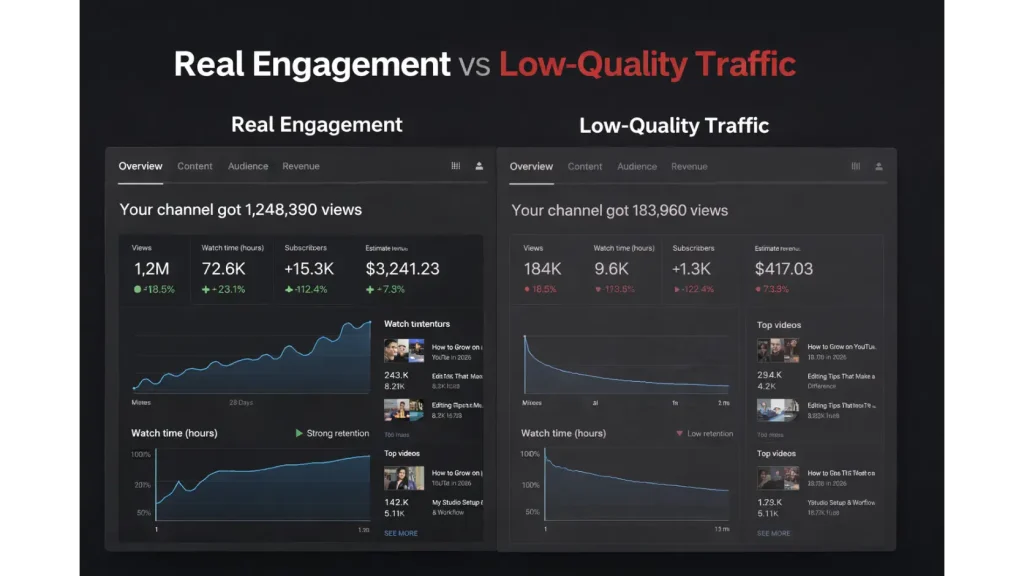Click the bar chart icon in Real Engagement panel
The image size is (1024, 576).
tap(456, 166)
